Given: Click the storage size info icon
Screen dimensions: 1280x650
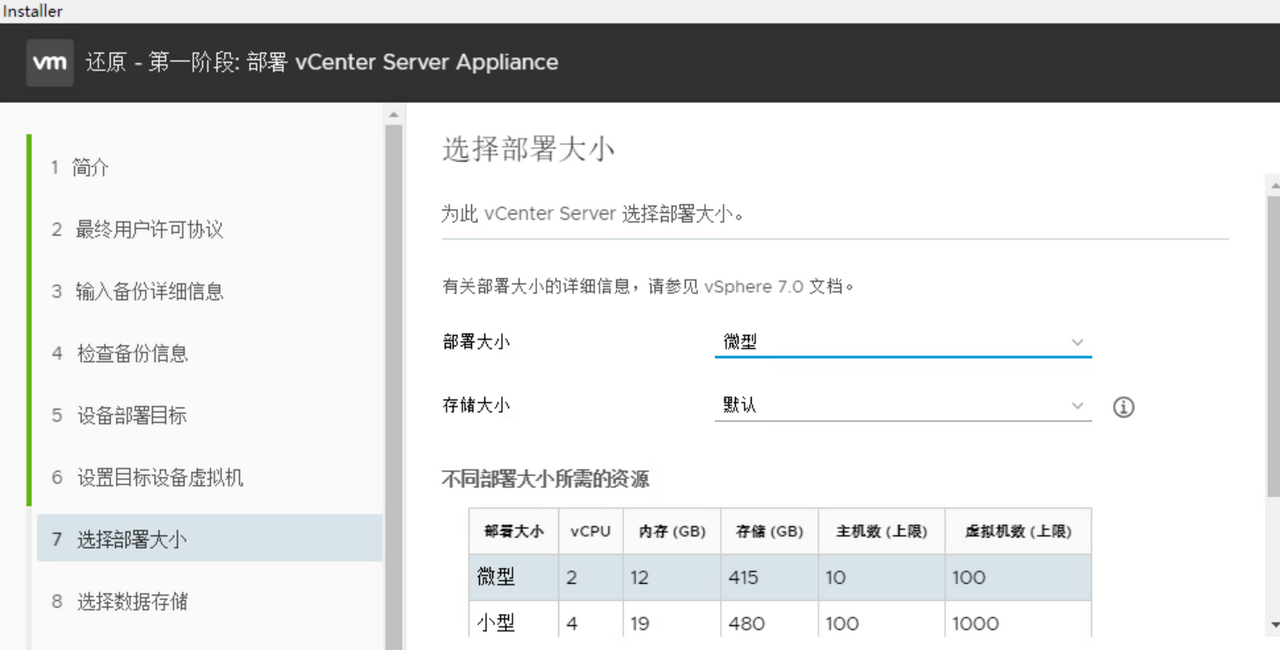Looking at the screenshot, I should click(1124, 407).
